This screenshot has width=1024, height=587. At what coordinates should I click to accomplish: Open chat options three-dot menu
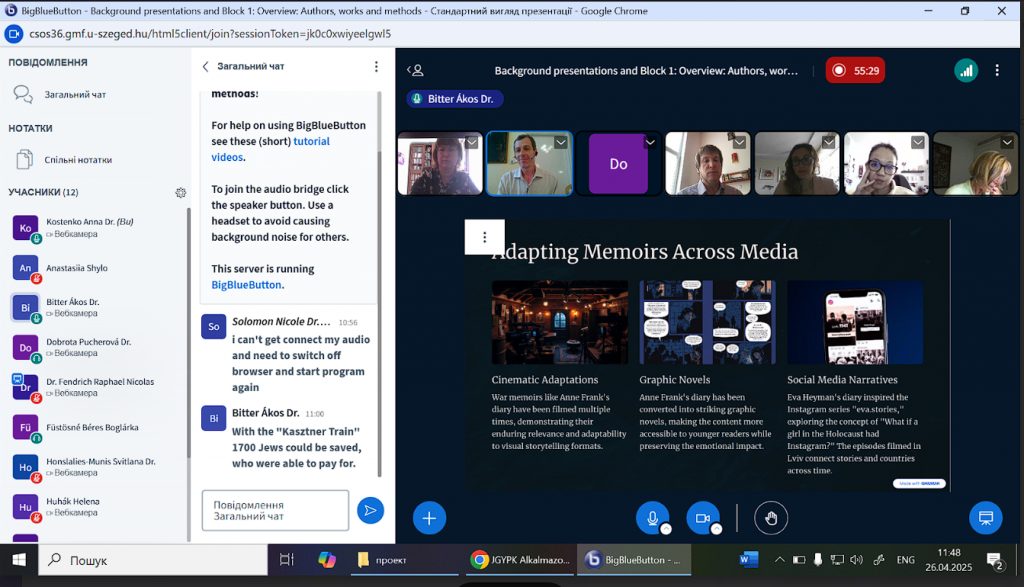point(376,67)
